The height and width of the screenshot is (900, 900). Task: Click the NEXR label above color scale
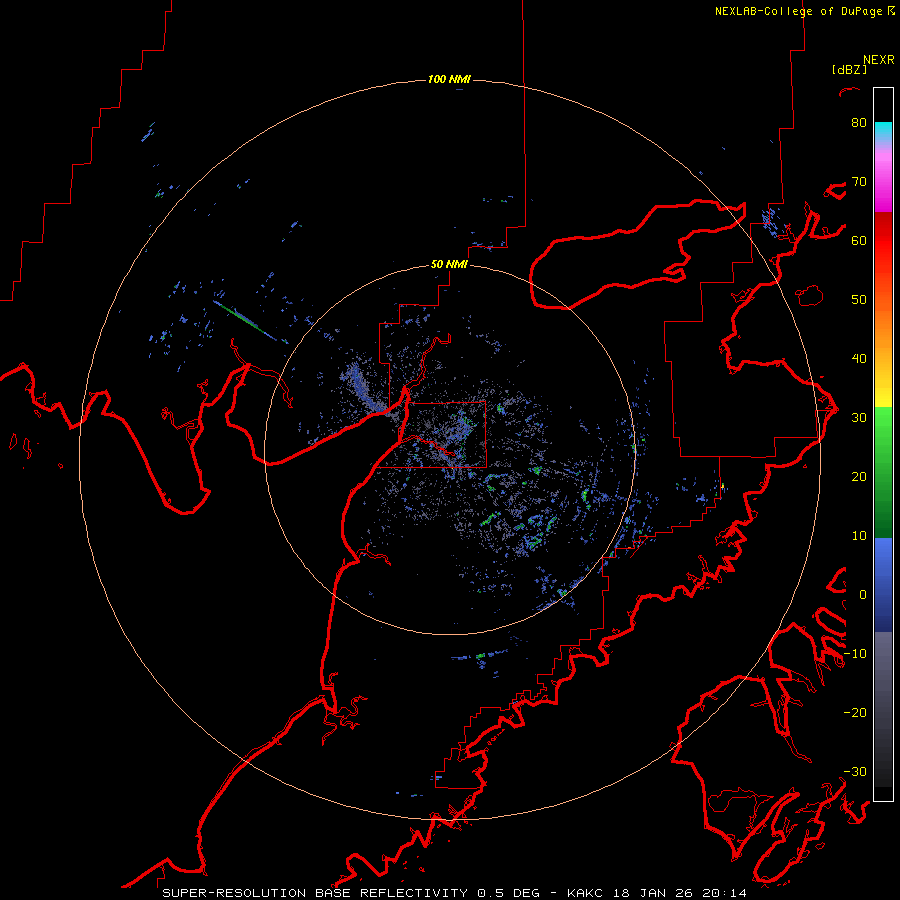879,60
